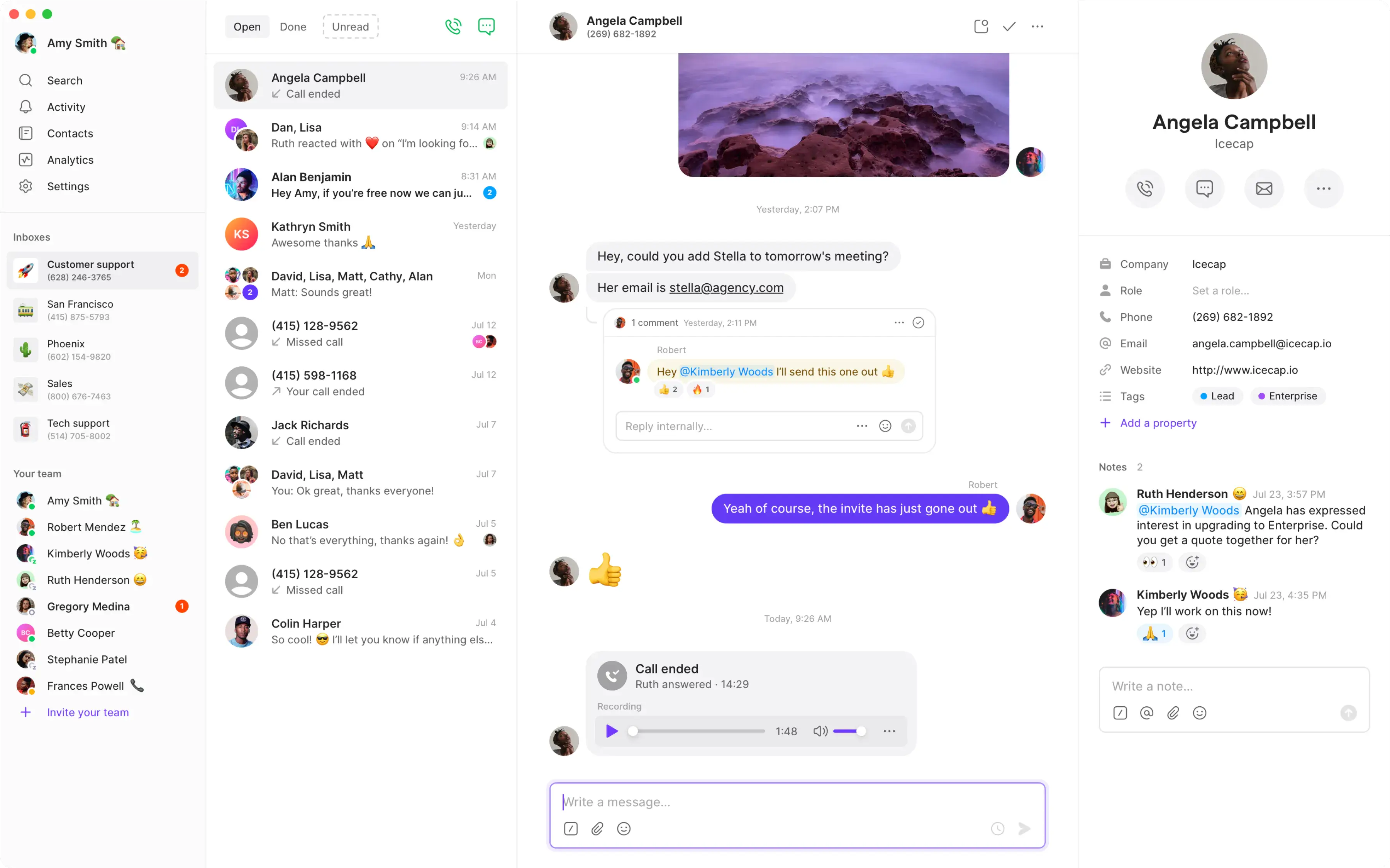Viewport: 1390px width, 868px height.
Task: Expand the more options on internal comment
Action: (x=897, y=322)
